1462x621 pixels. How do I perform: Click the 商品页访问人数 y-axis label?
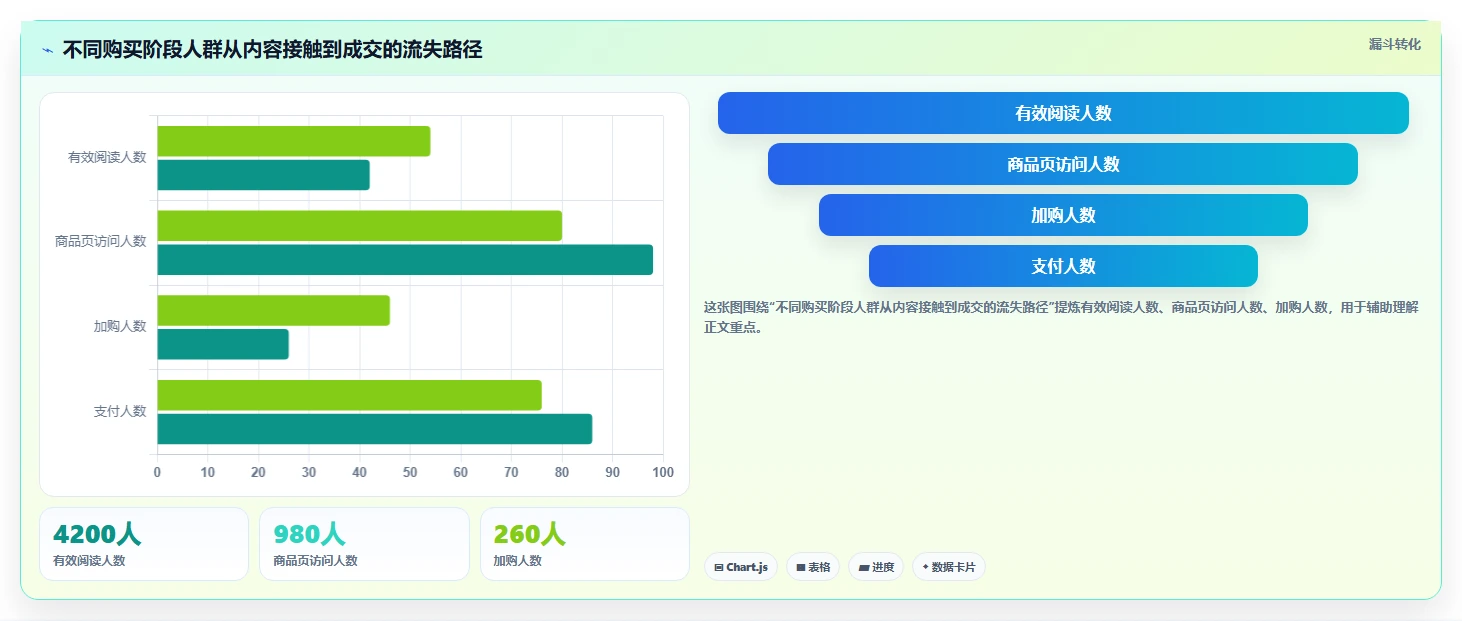(101, 241)
